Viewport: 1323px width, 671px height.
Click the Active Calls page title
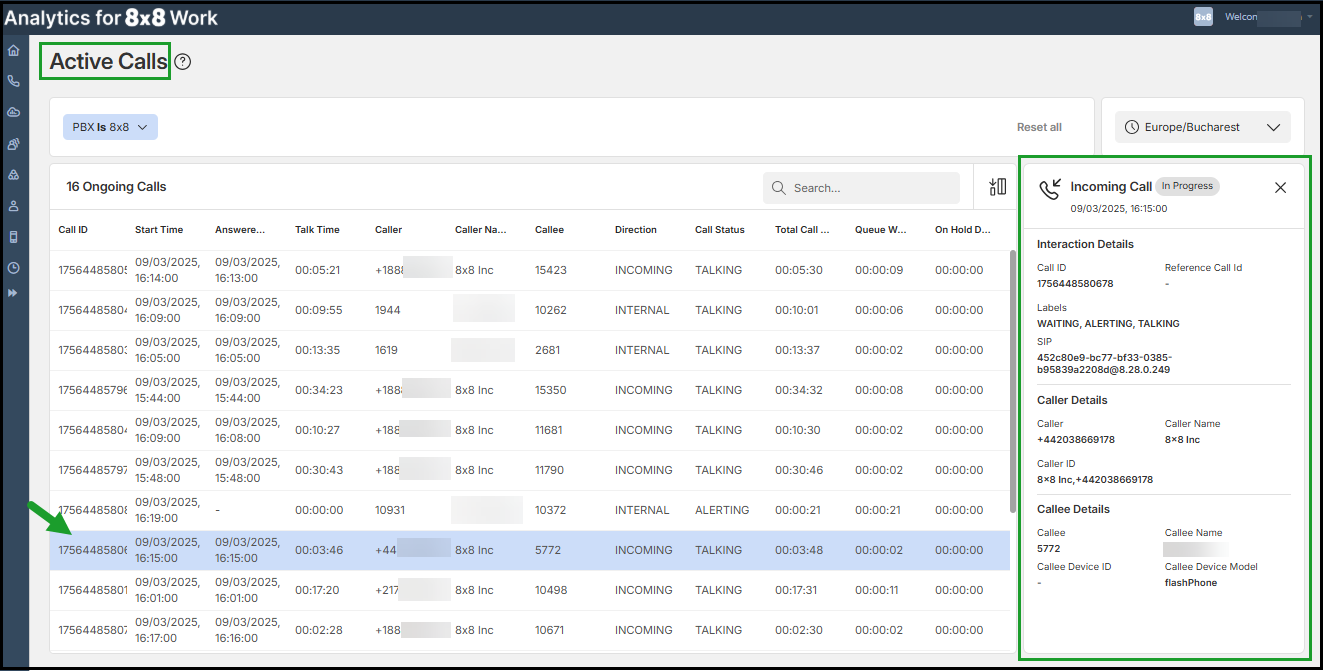click(x=109, y=62)
